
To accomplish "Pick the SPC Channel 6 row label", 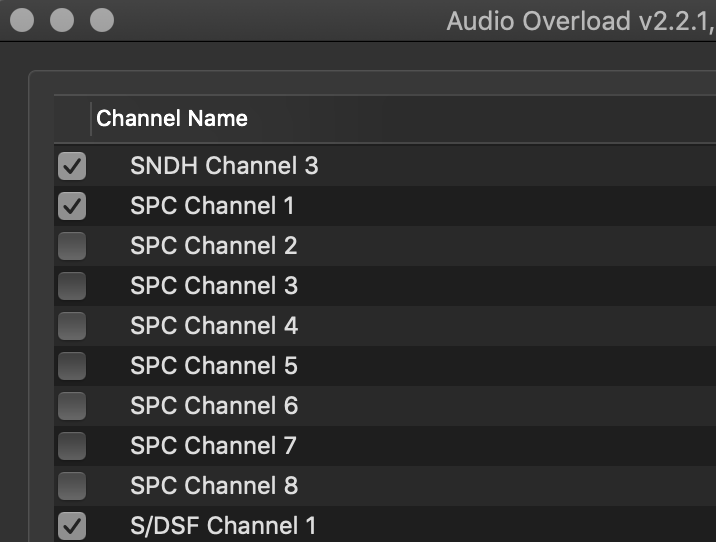I will [x=213, y=406].
